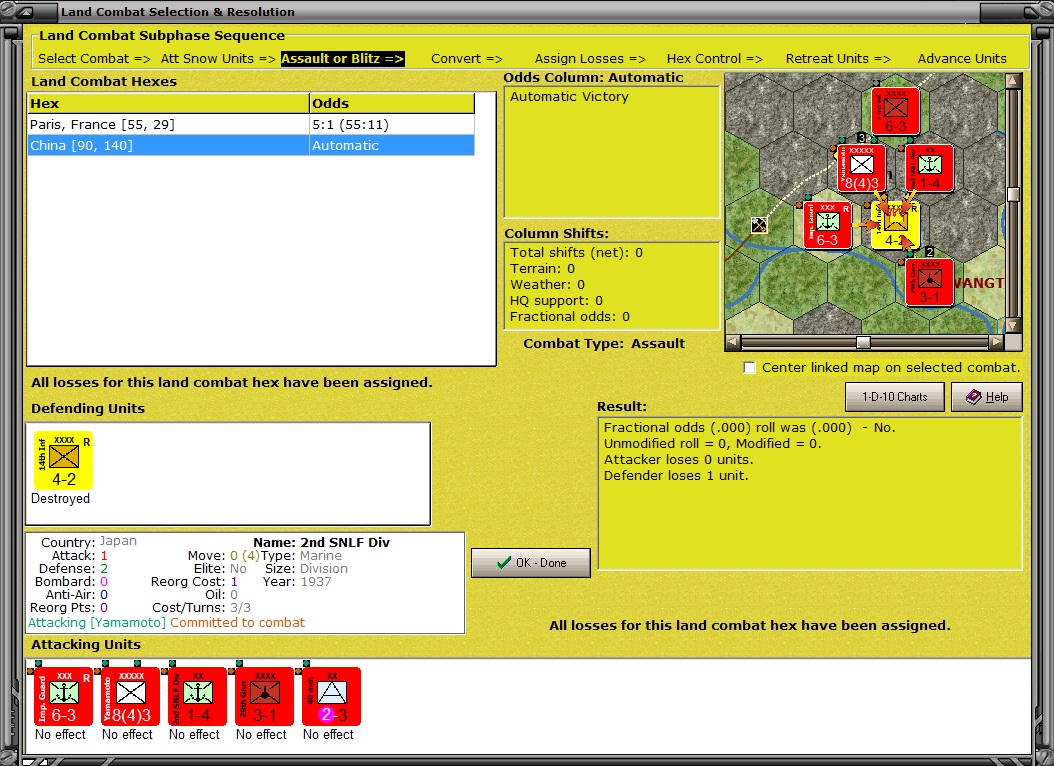Click the map's horizontal scrollbar thumb

click(863, 342)
